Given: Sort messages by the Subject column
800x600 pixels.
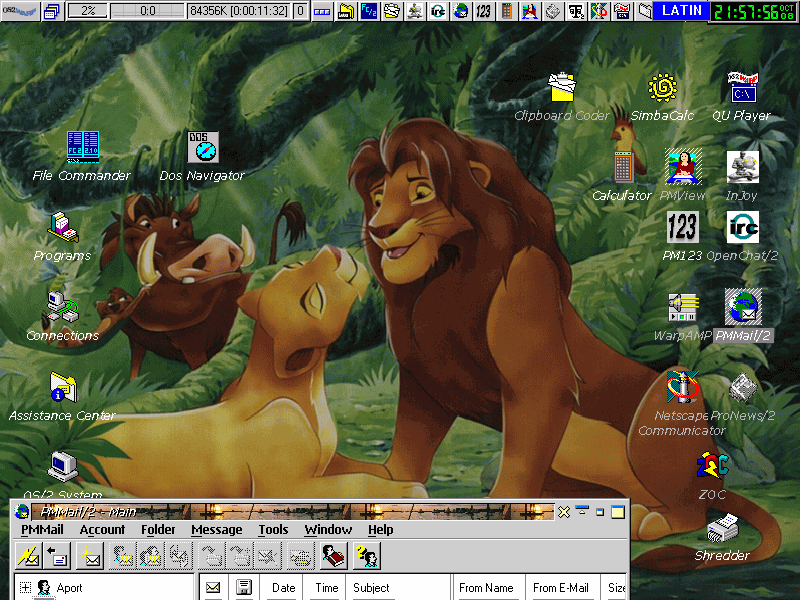Looking at the screenshot, I should click(x=399, y=587).
